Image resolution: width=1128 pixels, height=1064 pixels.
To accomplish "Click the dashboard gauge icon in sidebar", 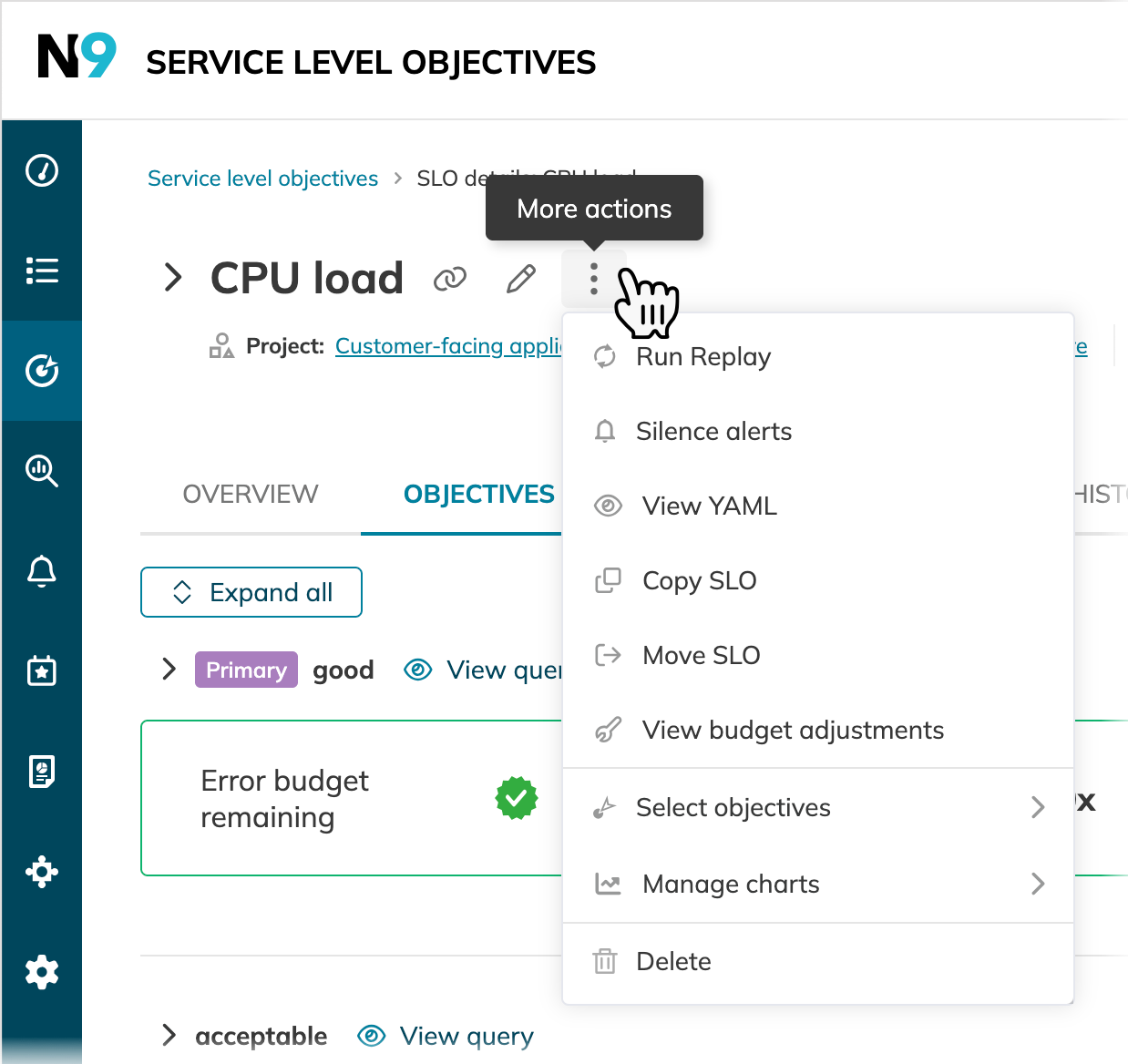I will pyautogui.click(x=42, y=170).
